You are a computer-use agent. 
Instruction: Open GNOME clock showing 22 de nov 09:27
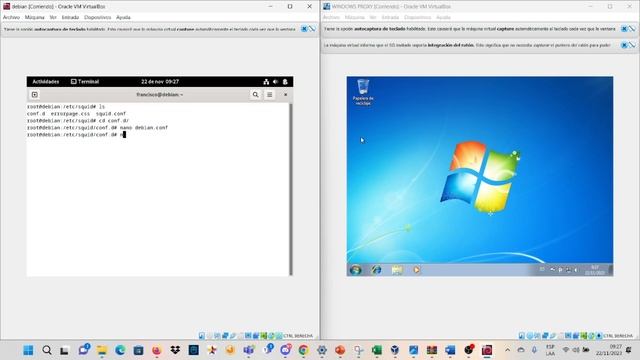tap(160, 82)
